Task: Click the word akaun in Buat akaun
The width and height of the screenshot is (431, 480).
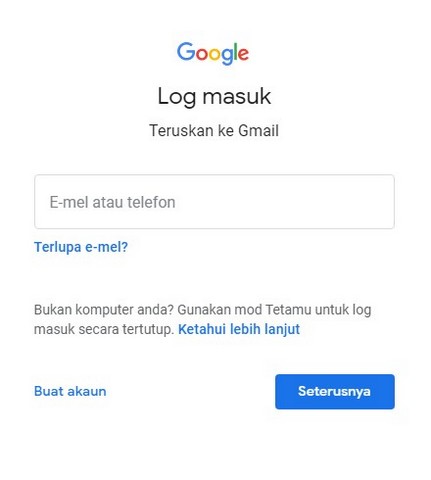Action: click(86, 391)
